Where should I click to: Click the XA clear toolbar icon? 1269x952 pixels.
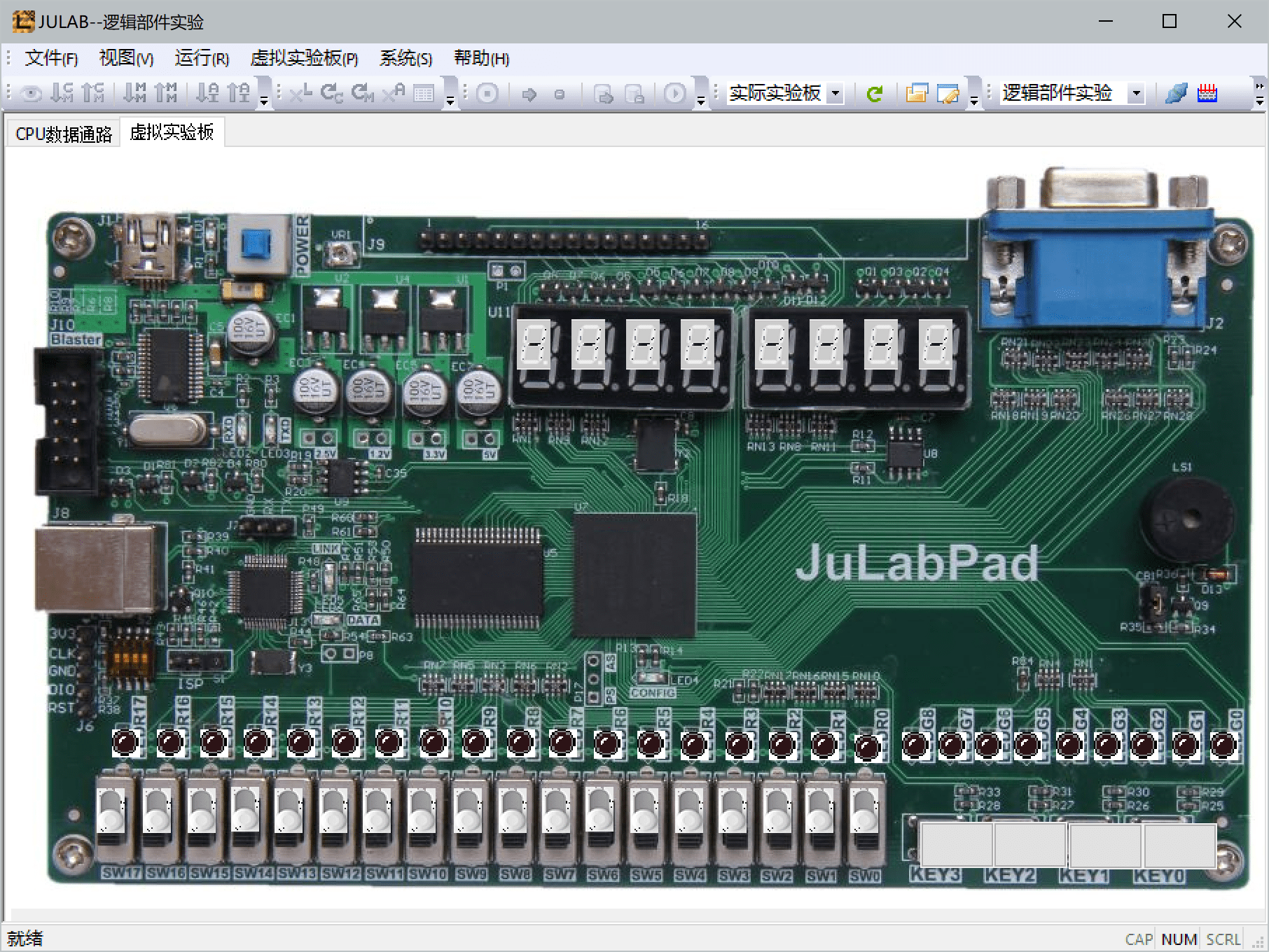click(393, 93)
